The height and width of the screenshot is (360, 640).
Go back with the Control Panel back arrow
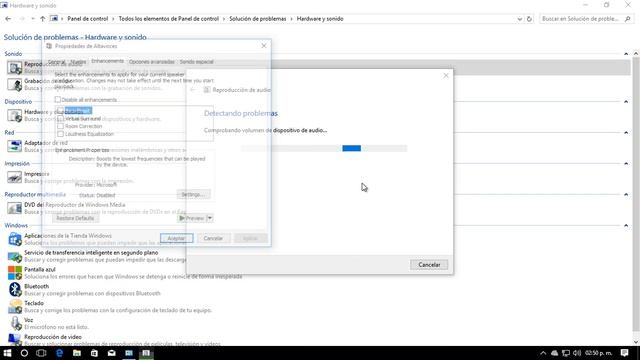pyautogui.click(x=8, y=19)
